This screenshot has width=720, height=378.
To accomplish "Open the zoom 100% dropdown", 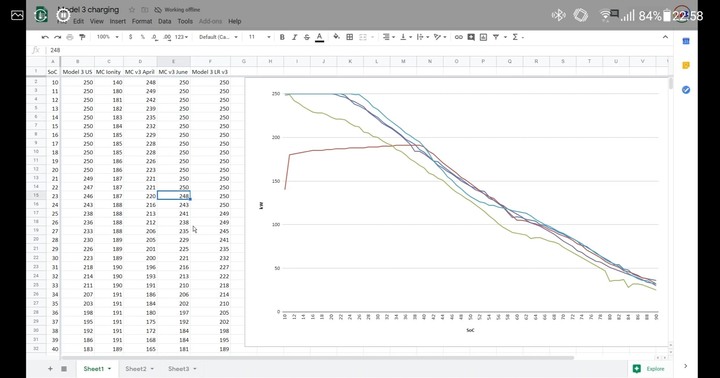I will tap(108, 37).
